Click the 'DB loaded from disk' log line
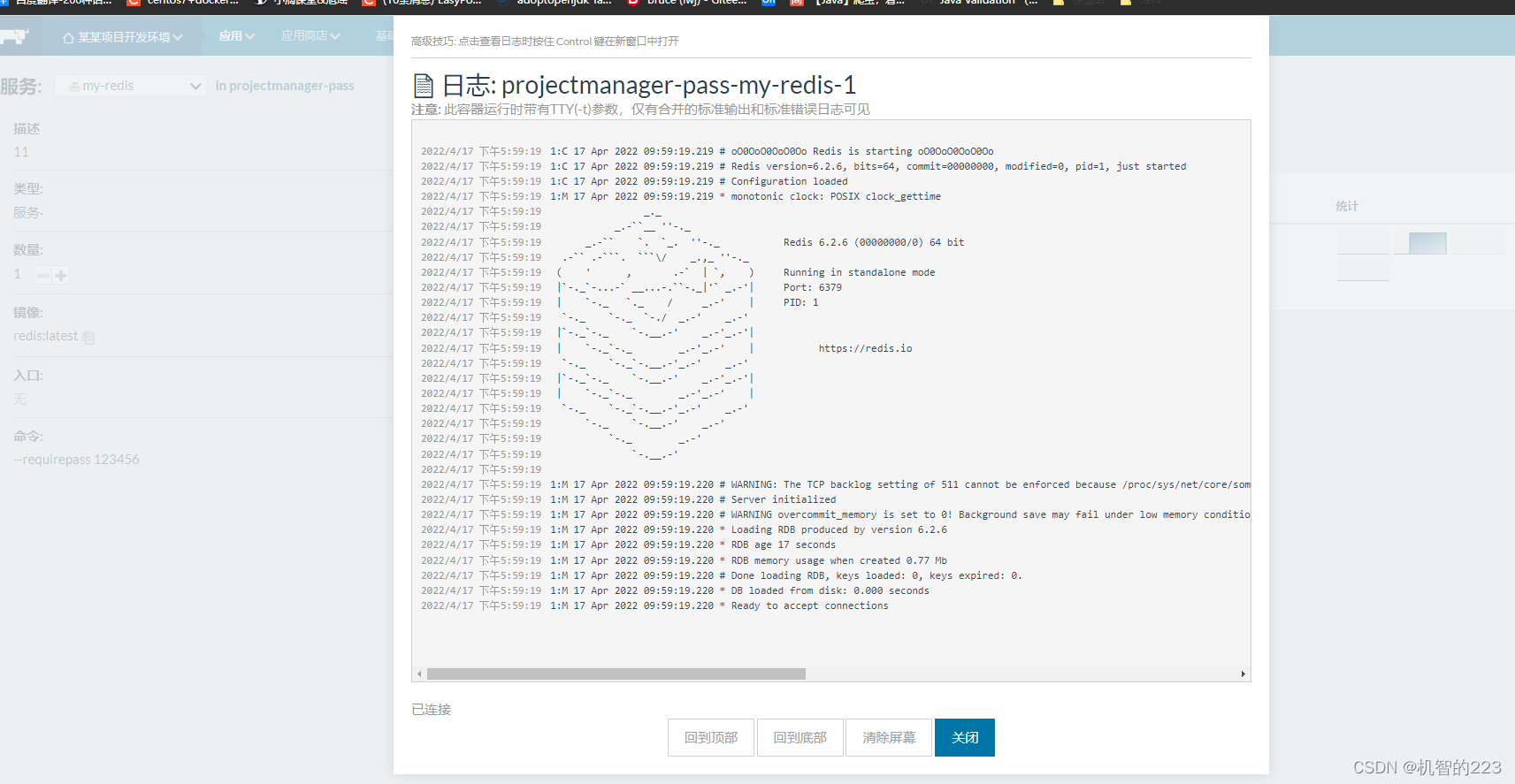This screenshot has height=784, width=1515. (675, 590)
